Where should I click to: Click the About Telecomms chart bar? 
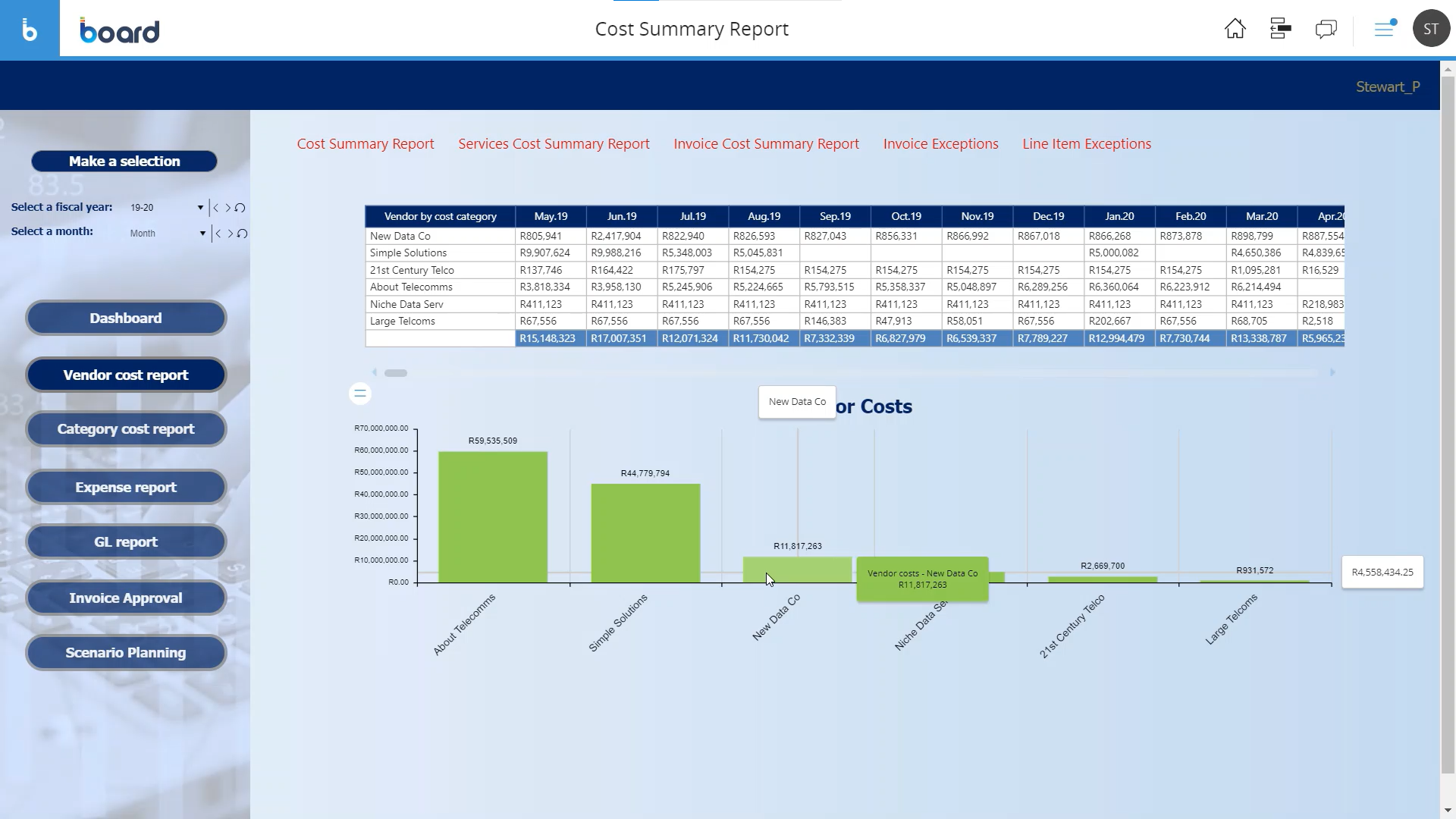click(493, 517)
